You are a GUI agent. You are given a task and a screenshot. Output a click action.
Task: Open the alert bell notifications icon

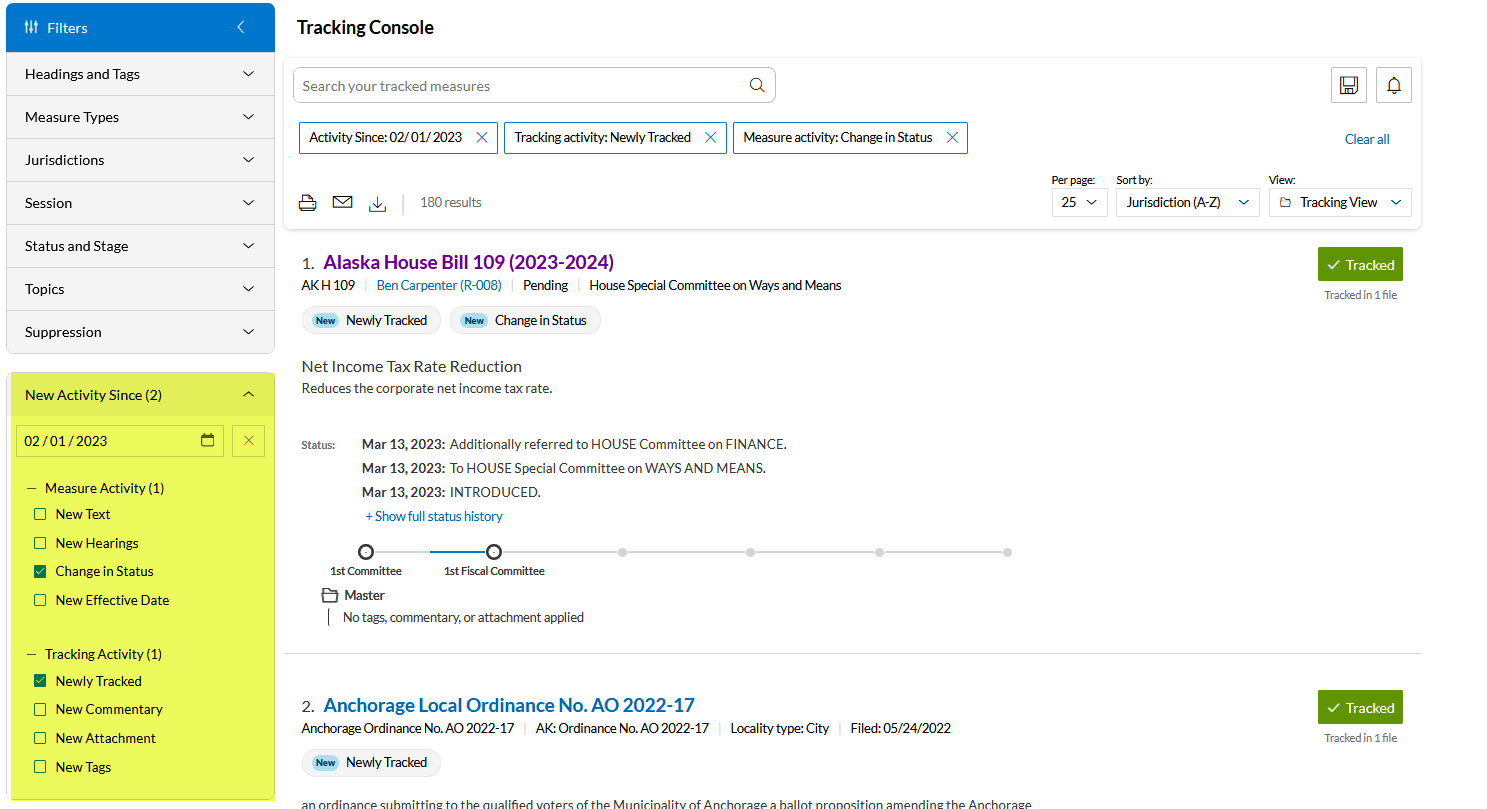pyautogui.click(x=1393, y=85)
